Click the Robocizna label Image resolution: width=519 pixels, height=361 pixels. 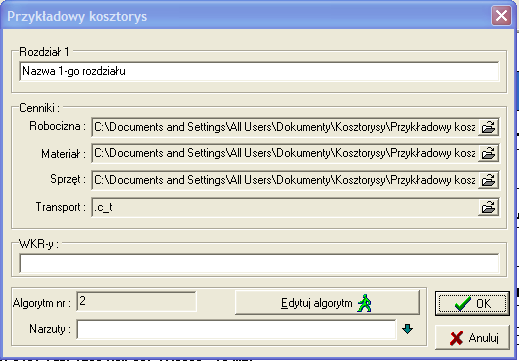pyautogui.click(x=57, y=126)
